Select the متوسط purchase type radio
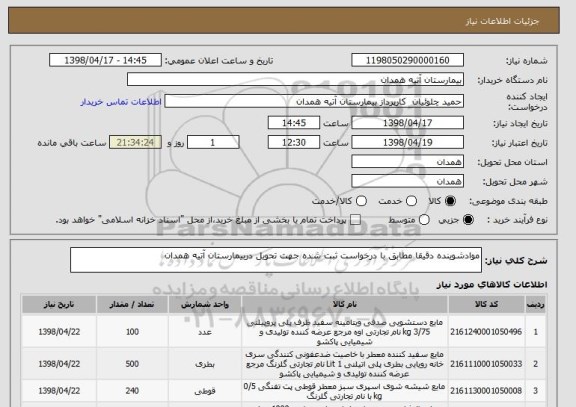Image resolution: width=576 pixels, height=407 pixels. pyautogui.click(x=424, y=220)
